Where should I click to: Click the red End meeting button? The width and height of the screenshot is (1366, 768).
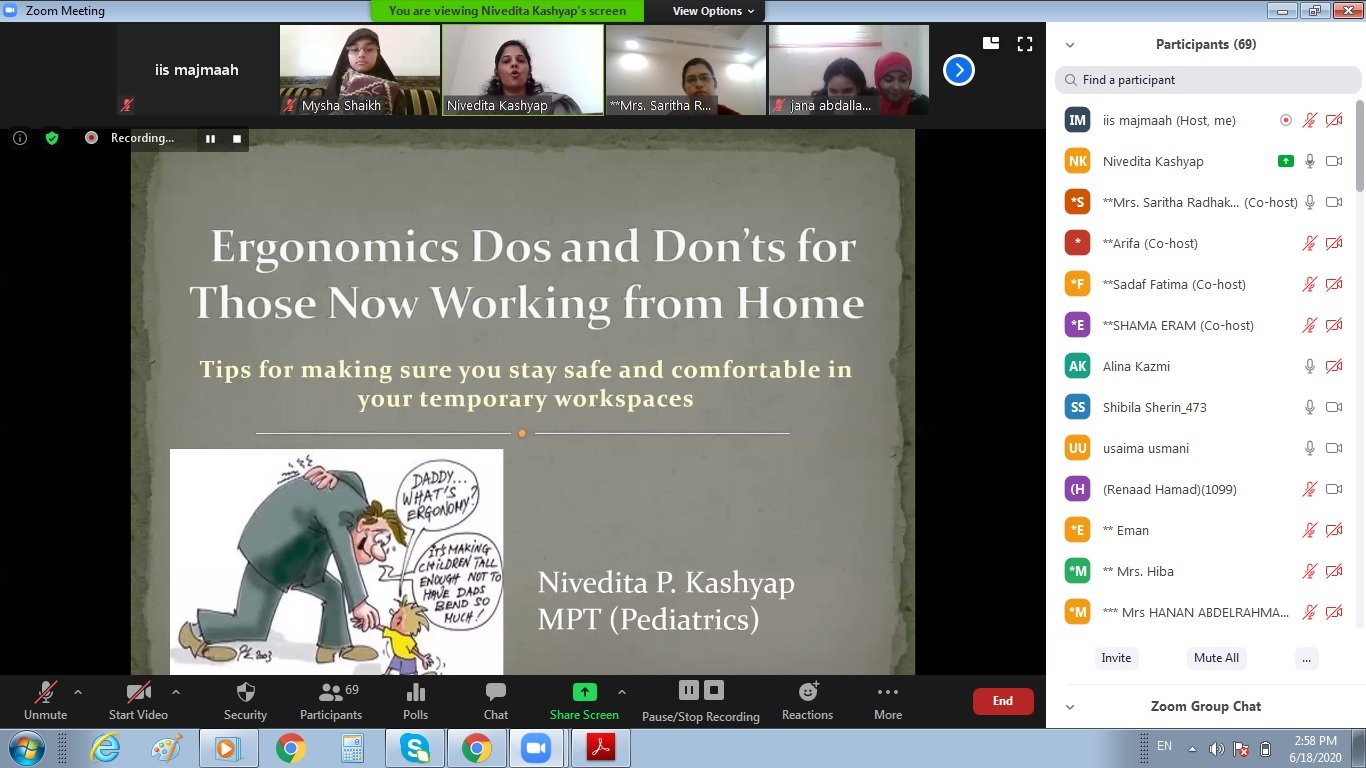coord(1003,701)
